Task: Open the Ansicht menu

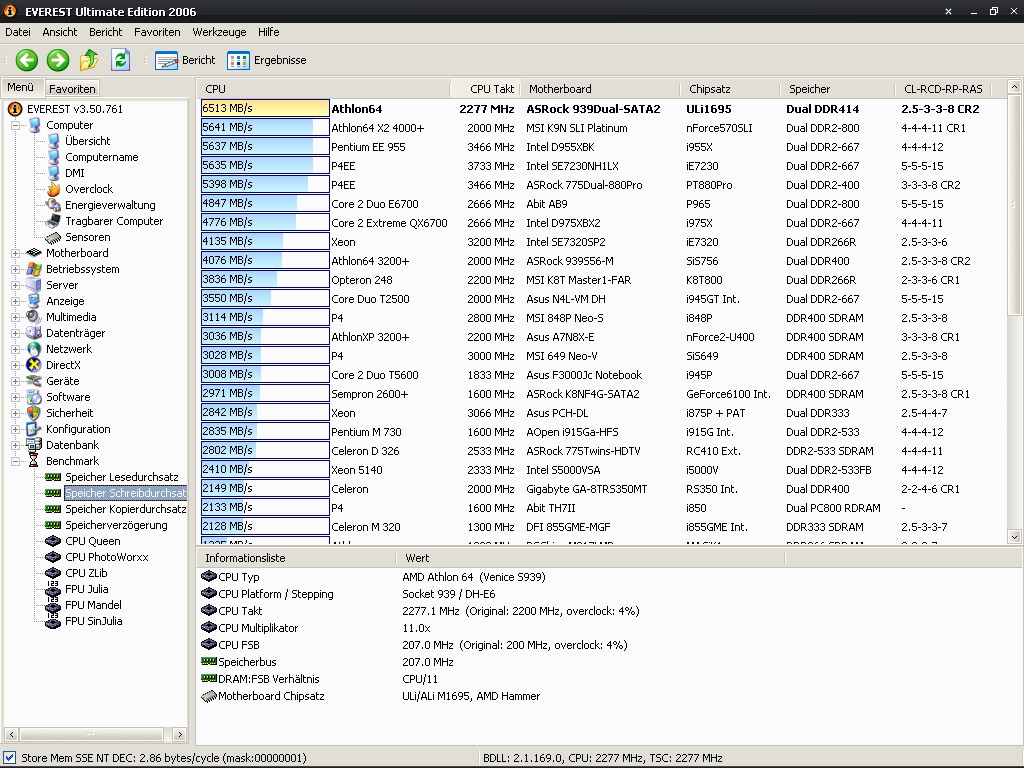Action: pos(59,32)
